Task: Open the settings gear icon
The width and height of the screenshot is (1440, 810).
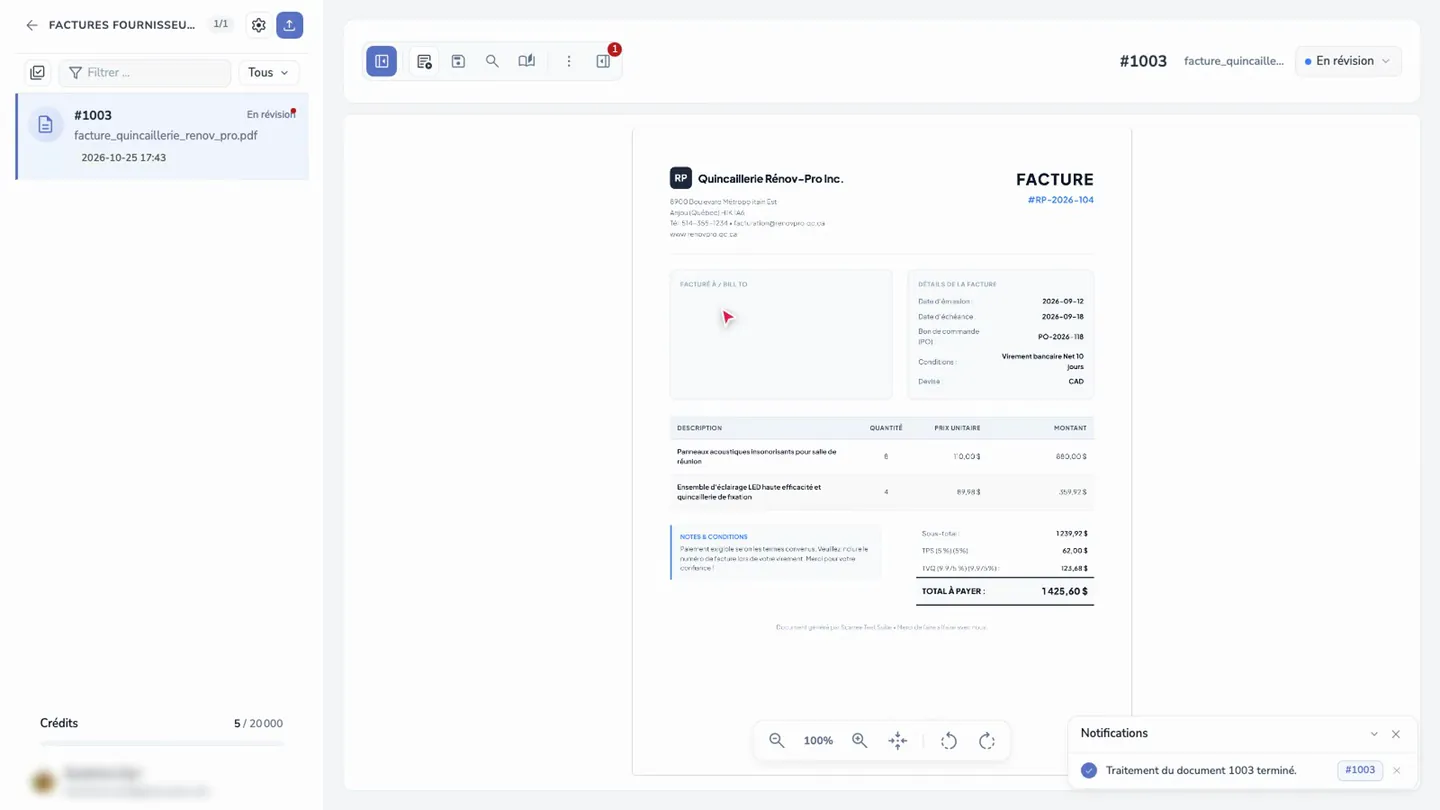Action: tap(259, 25)
